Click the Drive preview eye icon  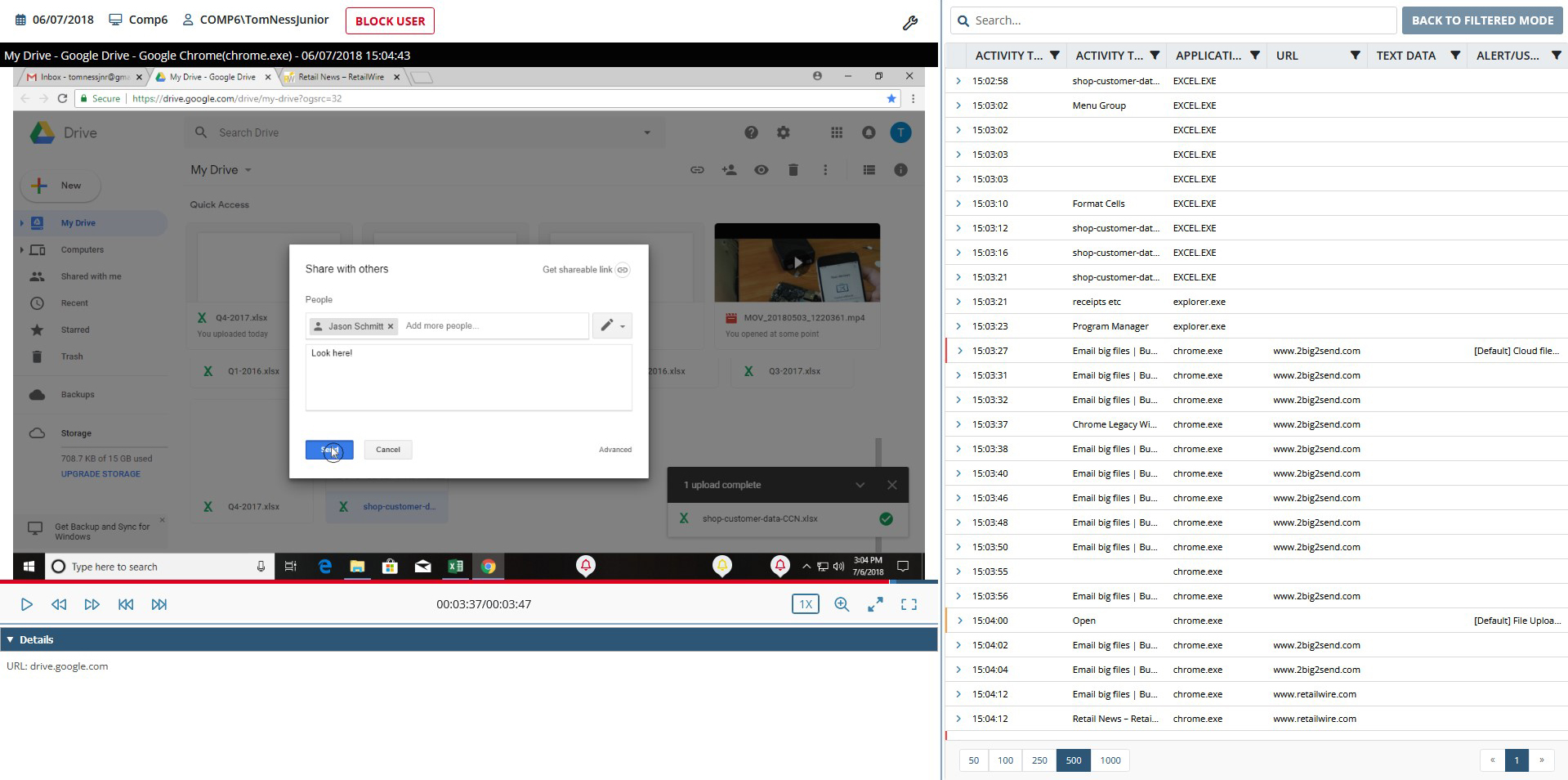click(x=761, y=170)
